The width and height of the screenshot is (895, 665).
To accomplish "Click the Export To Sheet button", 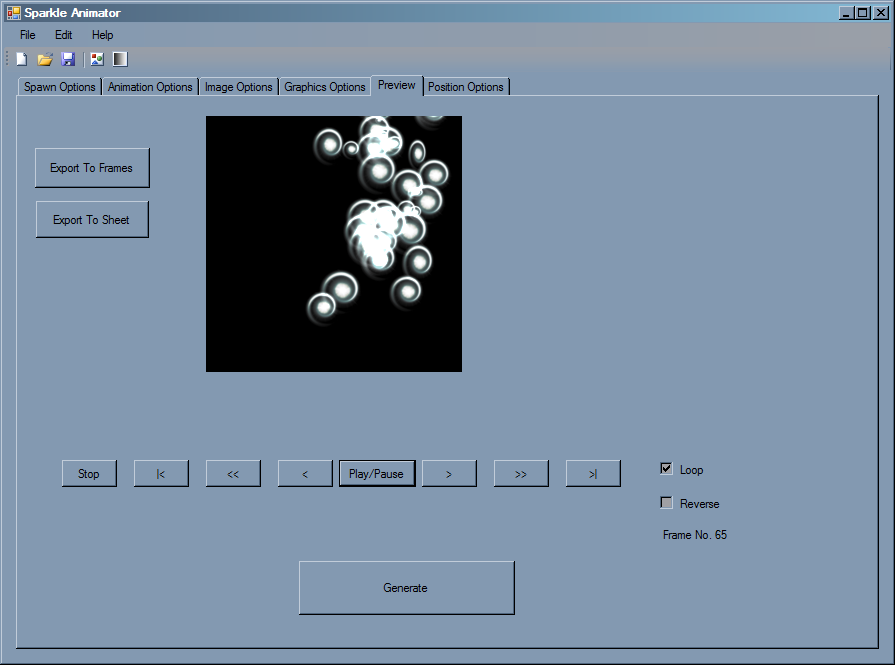I will pyautogui.click(x=91, y=218).
